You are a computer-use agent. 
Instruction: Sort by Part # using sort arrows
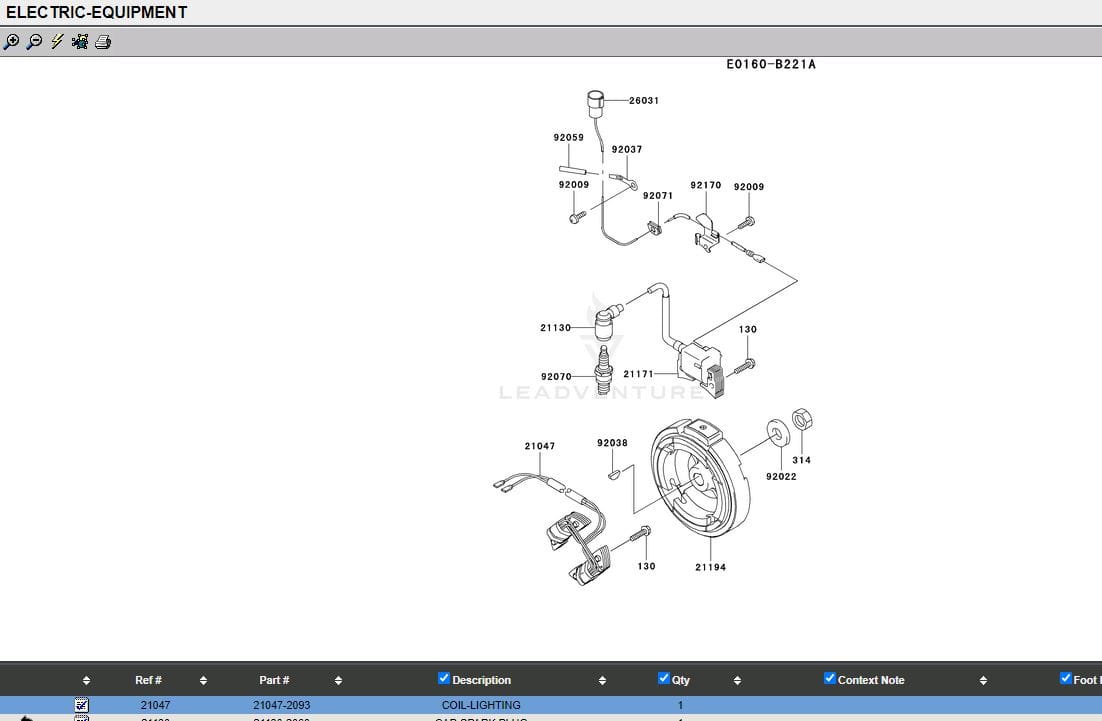[x=338, y=681]
